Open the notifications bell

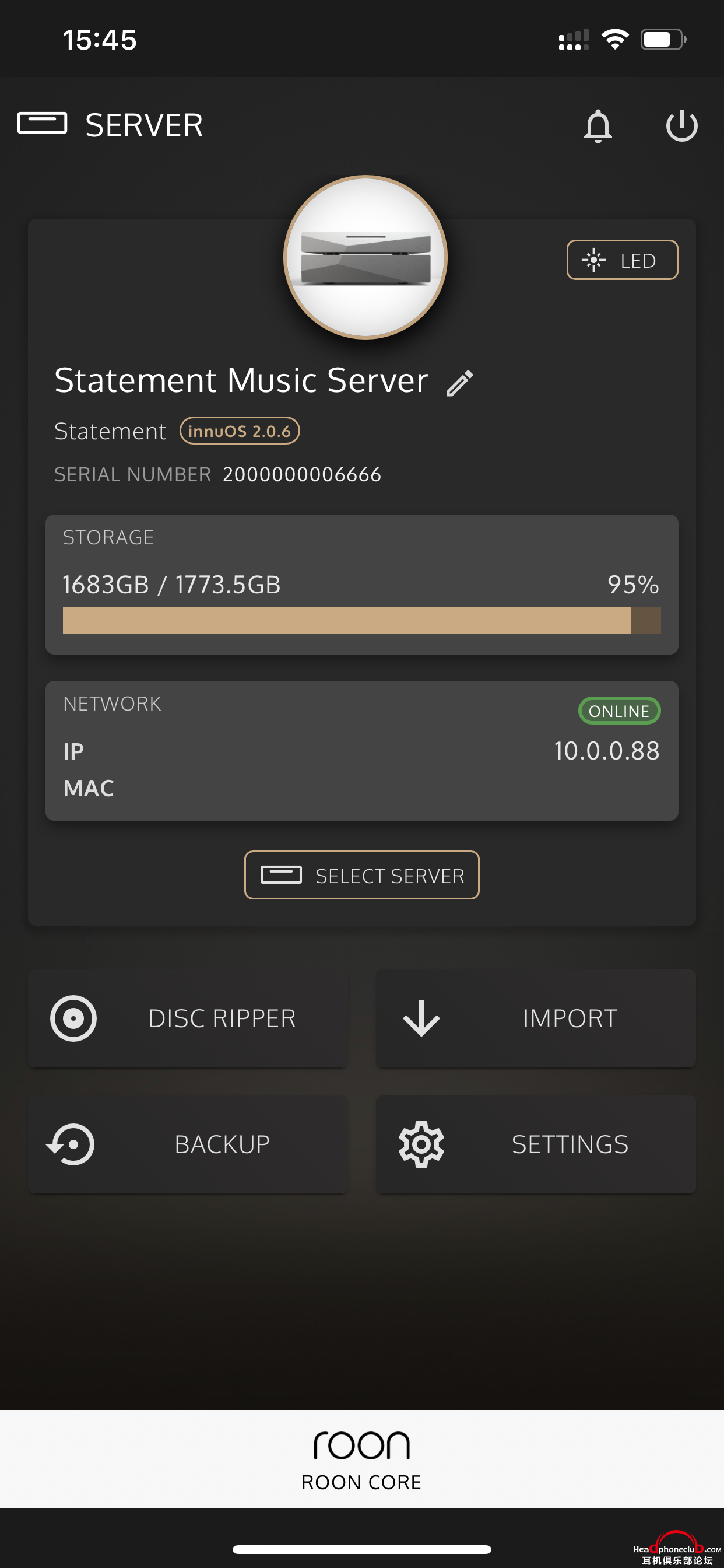click(598, 126)
